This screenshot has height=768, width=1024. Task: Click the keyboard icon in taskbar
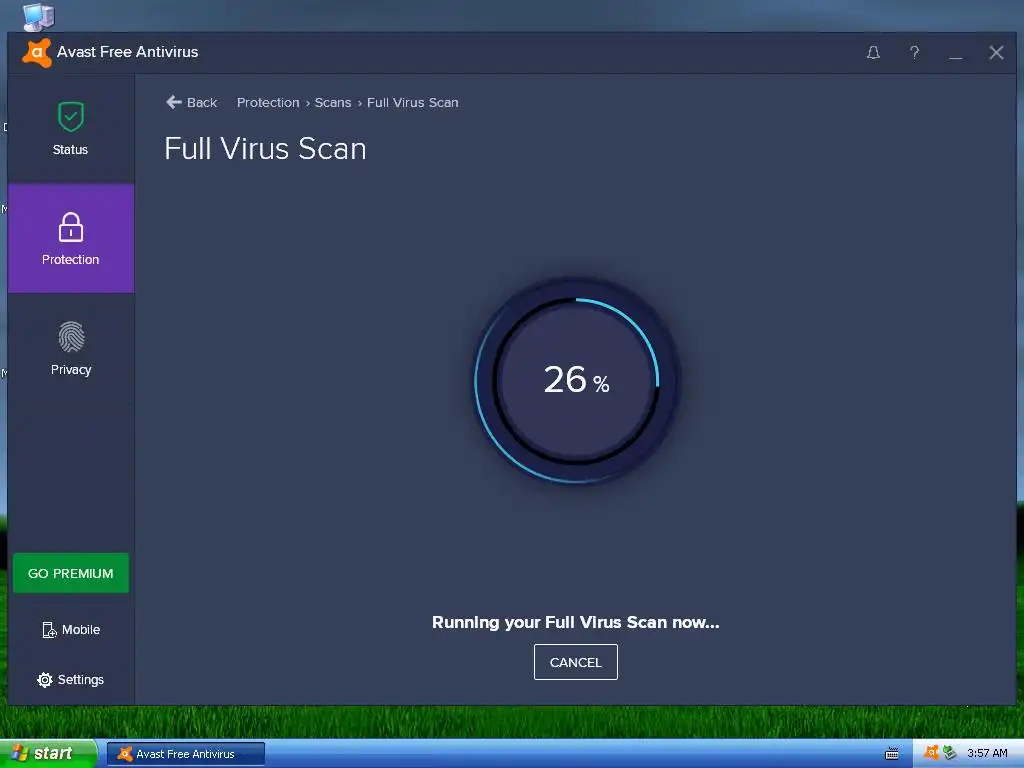click(891, 754)
